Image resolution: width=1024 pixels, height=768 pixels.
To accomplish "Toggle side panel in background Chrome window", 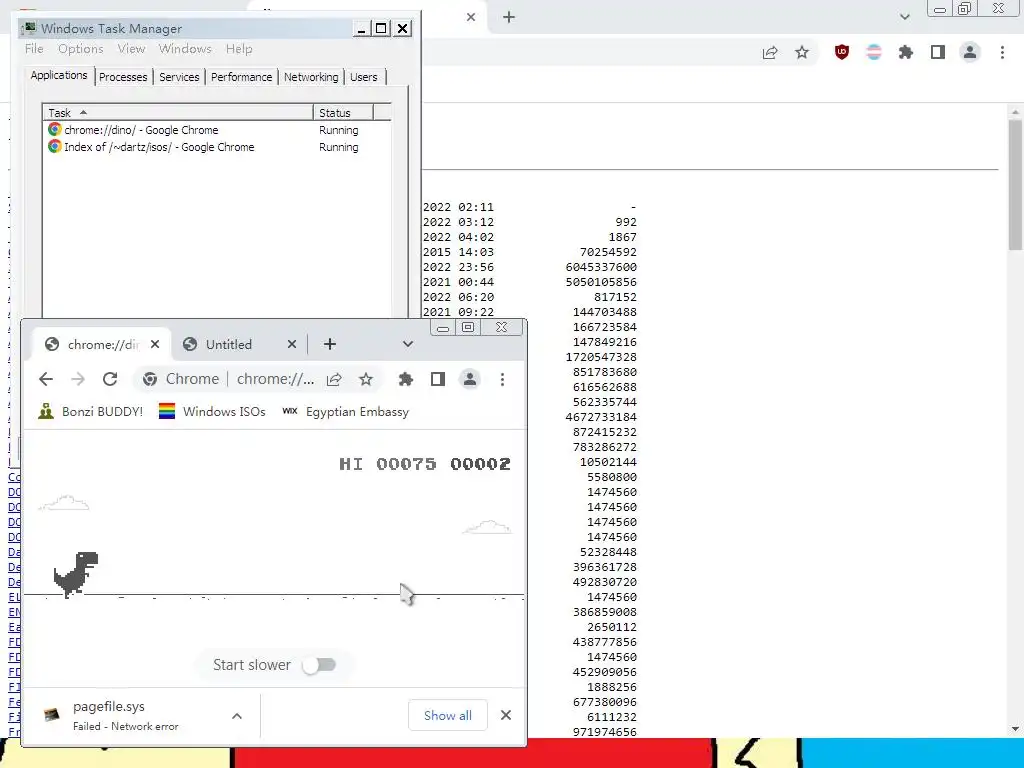I will (x=938, y=52).
